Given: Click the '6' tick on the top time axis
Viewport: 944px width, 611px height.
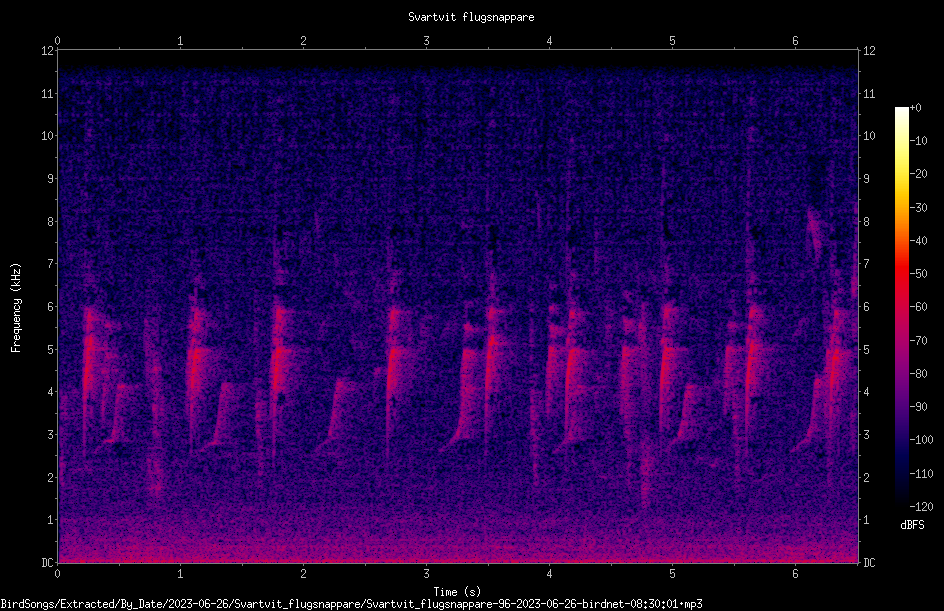Looking at the screenshot, I should click(795, 41).
